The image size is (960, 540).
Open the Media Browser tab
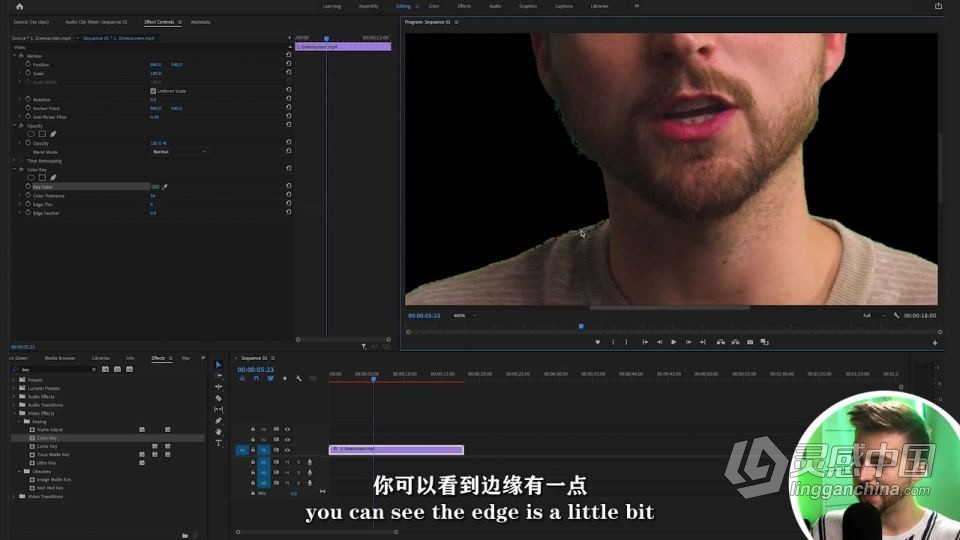59,358
